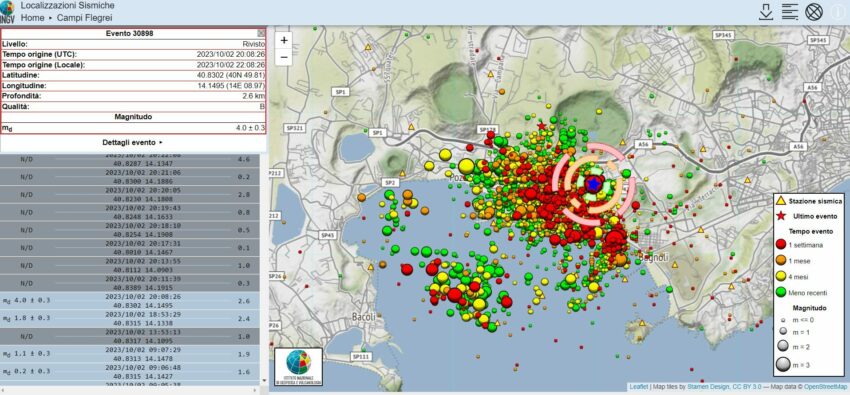Go to Home breadcrumb
Viewport: 850px width, 395px height.
click(x=33, y=18)
